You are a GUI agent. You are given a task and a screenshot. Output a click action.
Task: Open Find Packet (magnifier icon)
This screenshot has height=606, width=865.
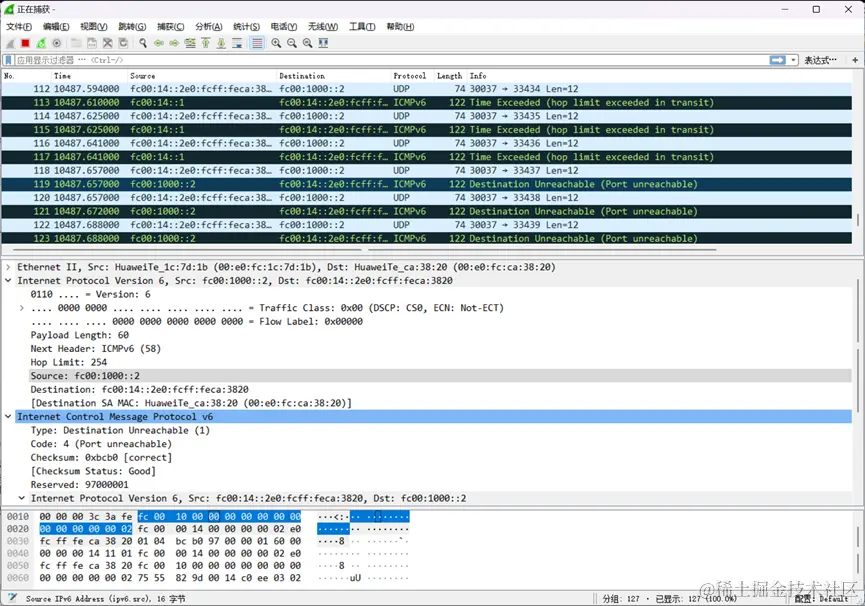[x=143, y=43]
